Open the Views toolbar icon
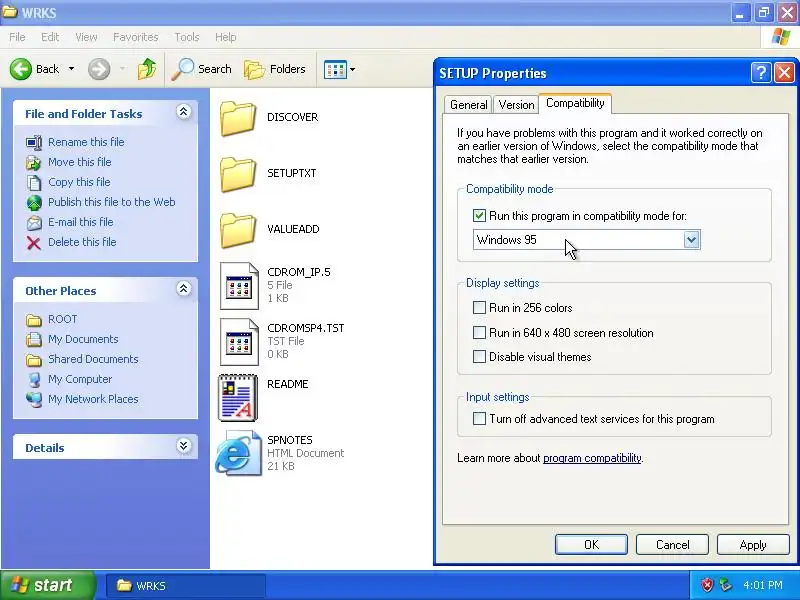Image resolution: width=800 pixels, height=600 pixels. pyautogui.click(x=335, y=69)
